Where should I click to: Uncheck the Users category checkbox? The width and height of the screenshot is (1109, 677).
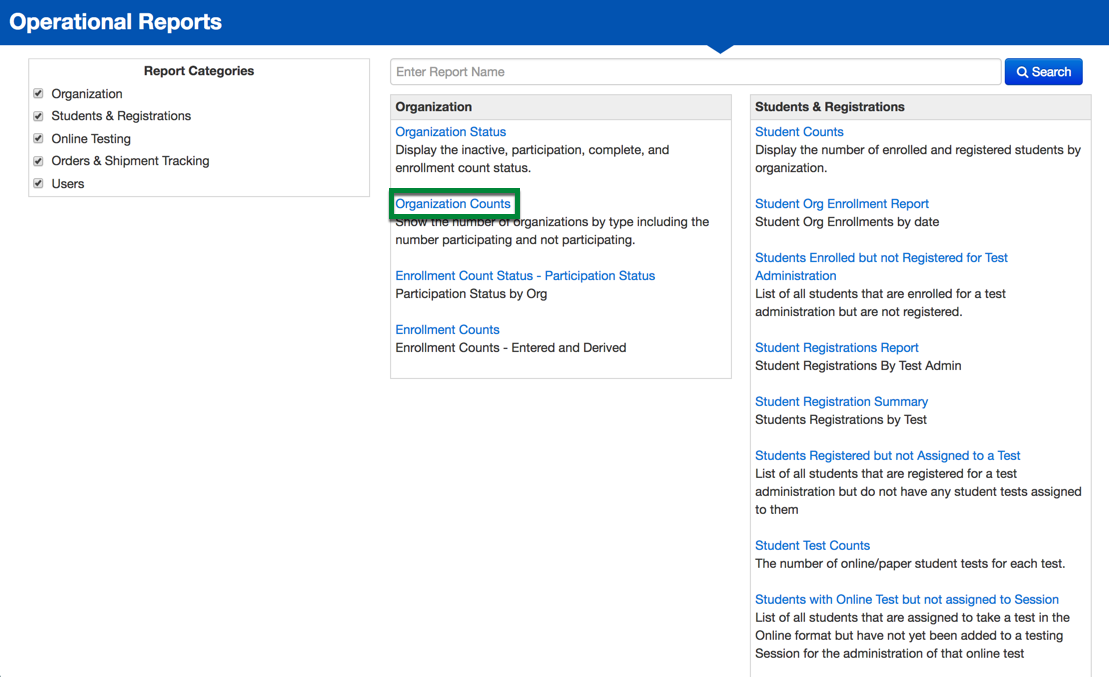click(39, 183)
